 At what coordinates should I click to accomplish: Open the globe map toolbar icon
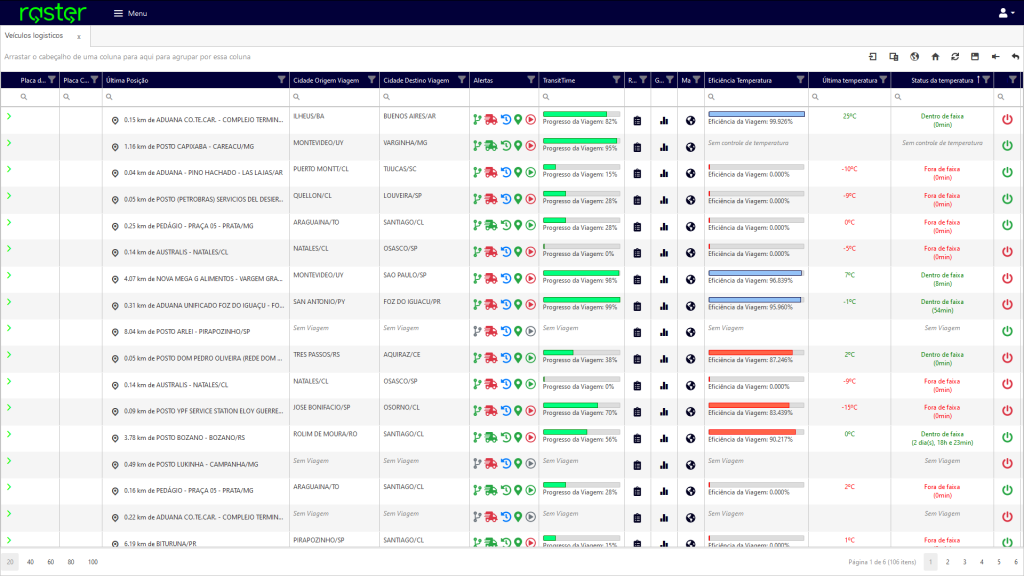pyautogui.click(x=914, y=57)
